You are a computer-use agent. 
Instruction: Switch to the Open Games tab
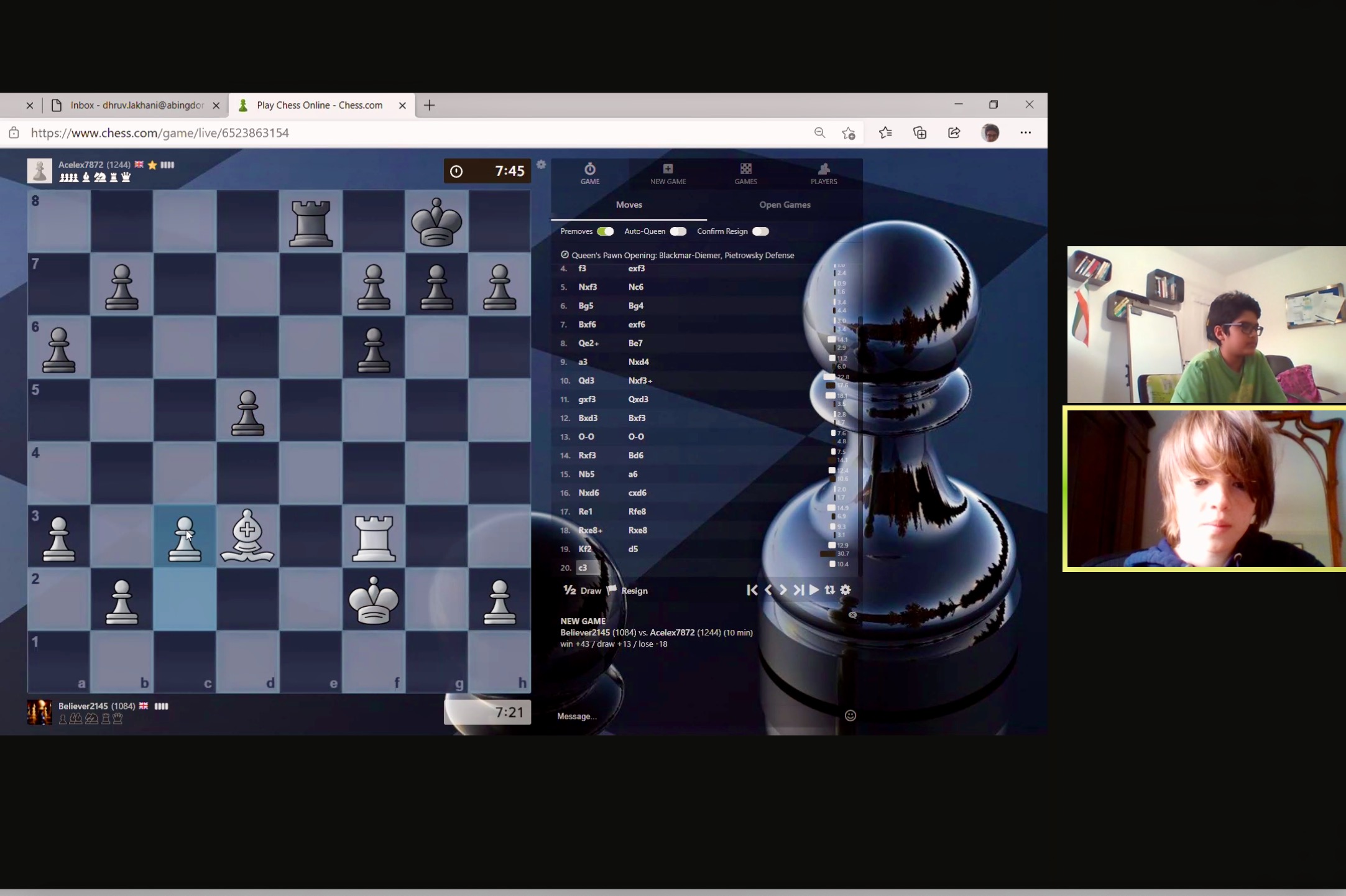click(784, 205)
